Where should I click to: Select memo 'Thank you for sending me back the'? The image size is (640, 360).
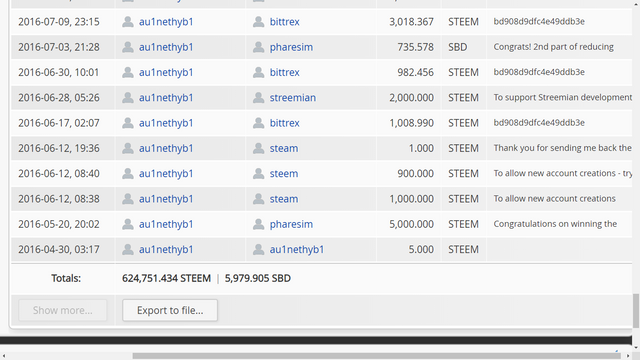(x=562, y=148)
